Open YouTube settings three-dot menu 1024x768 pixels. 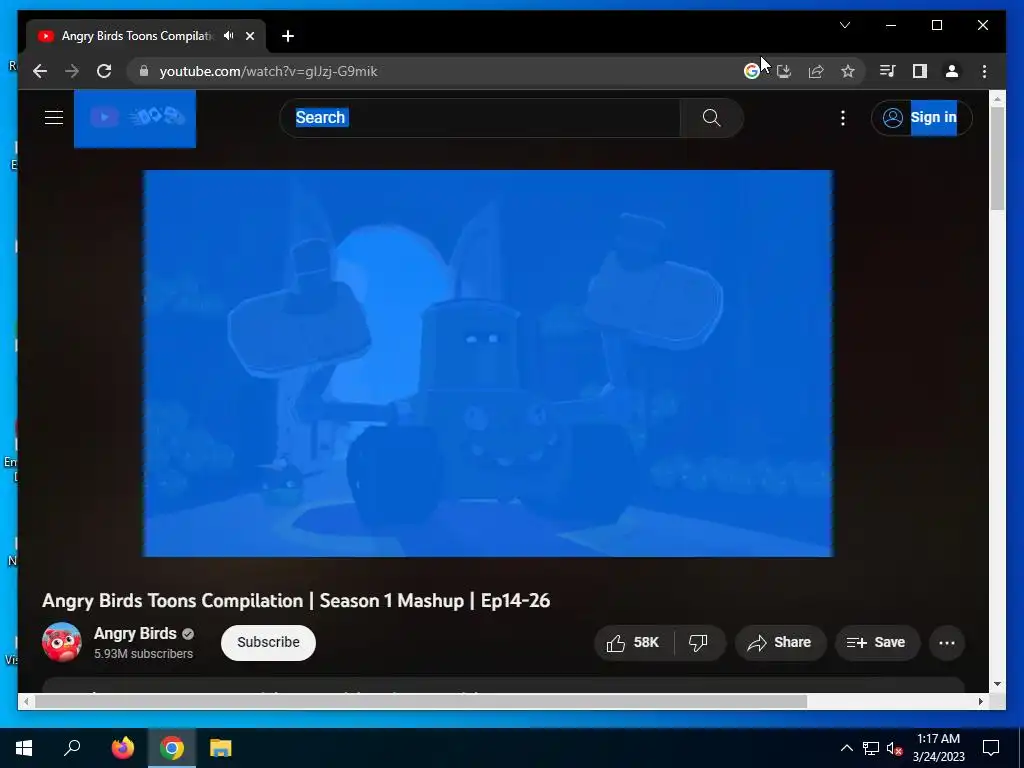[x=842, y=118]
